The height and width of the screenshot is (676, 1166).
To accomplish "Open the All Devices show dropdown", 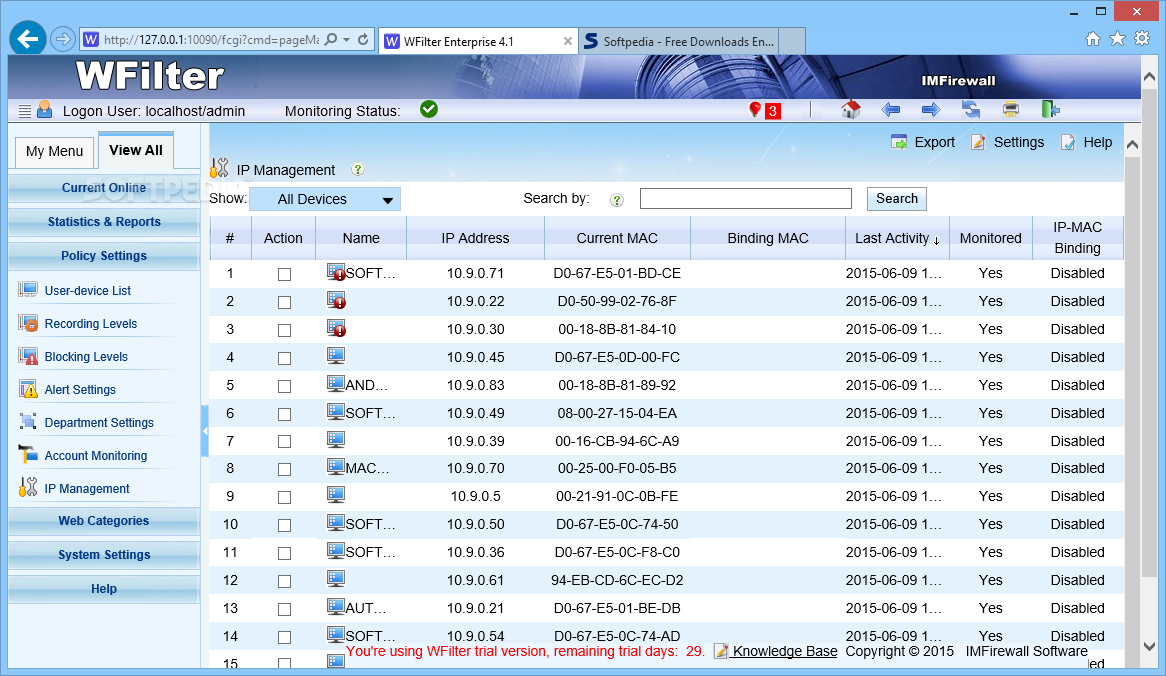I will (325, 199).
